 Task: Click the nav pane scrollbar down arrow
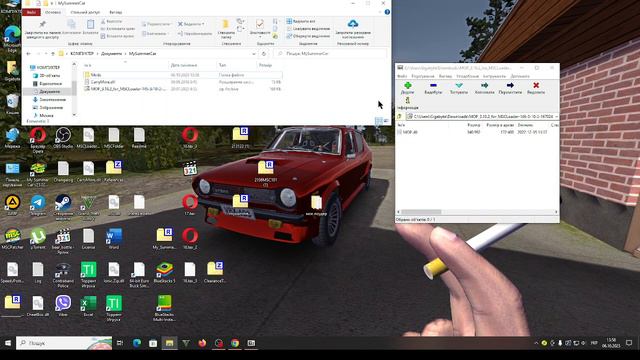click(x=74, y=115)
